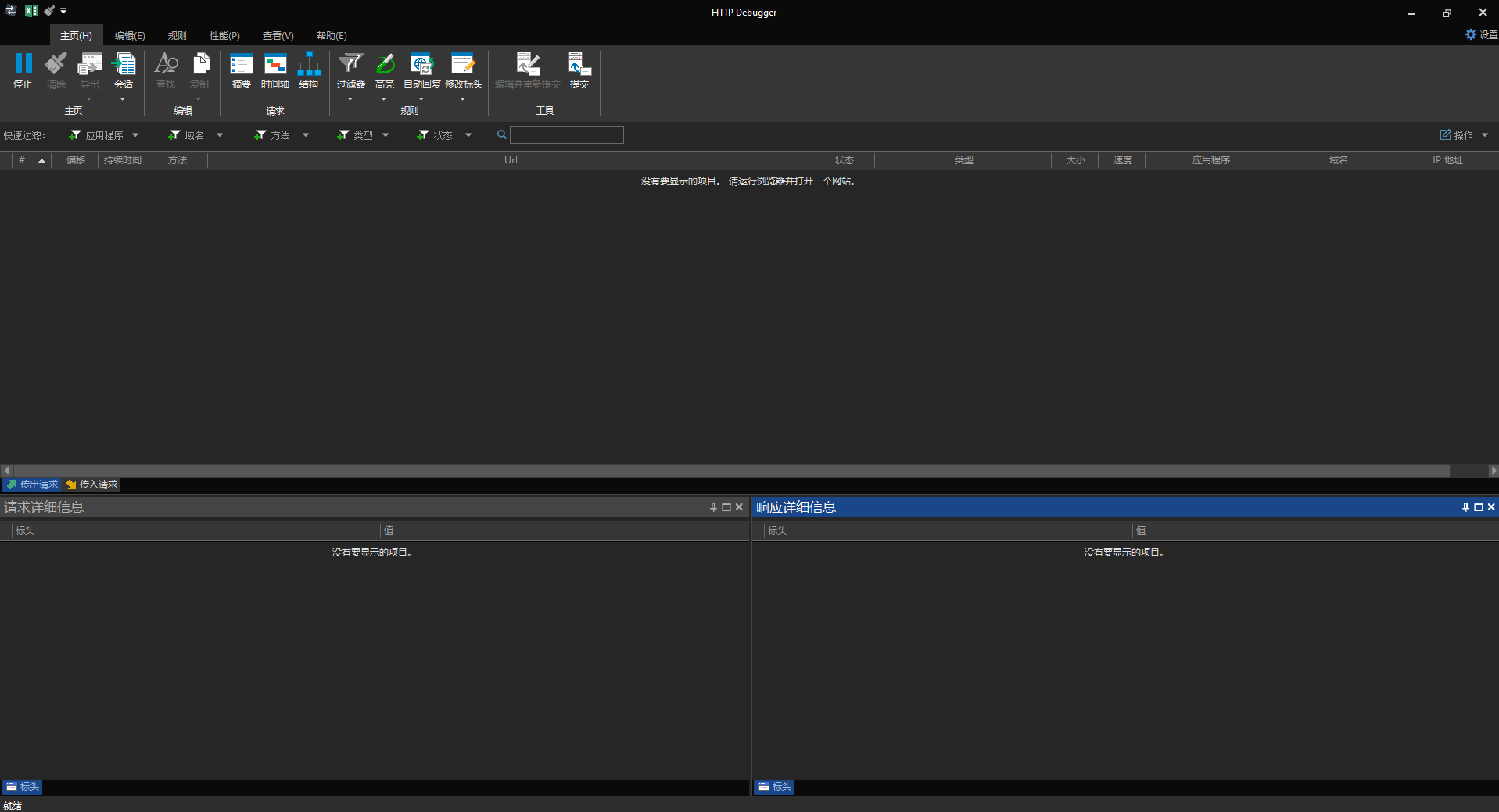Open the 设置 (Settings) gear icon
The height and width of the screenshot is (812, 1499).
(1470, 34)
